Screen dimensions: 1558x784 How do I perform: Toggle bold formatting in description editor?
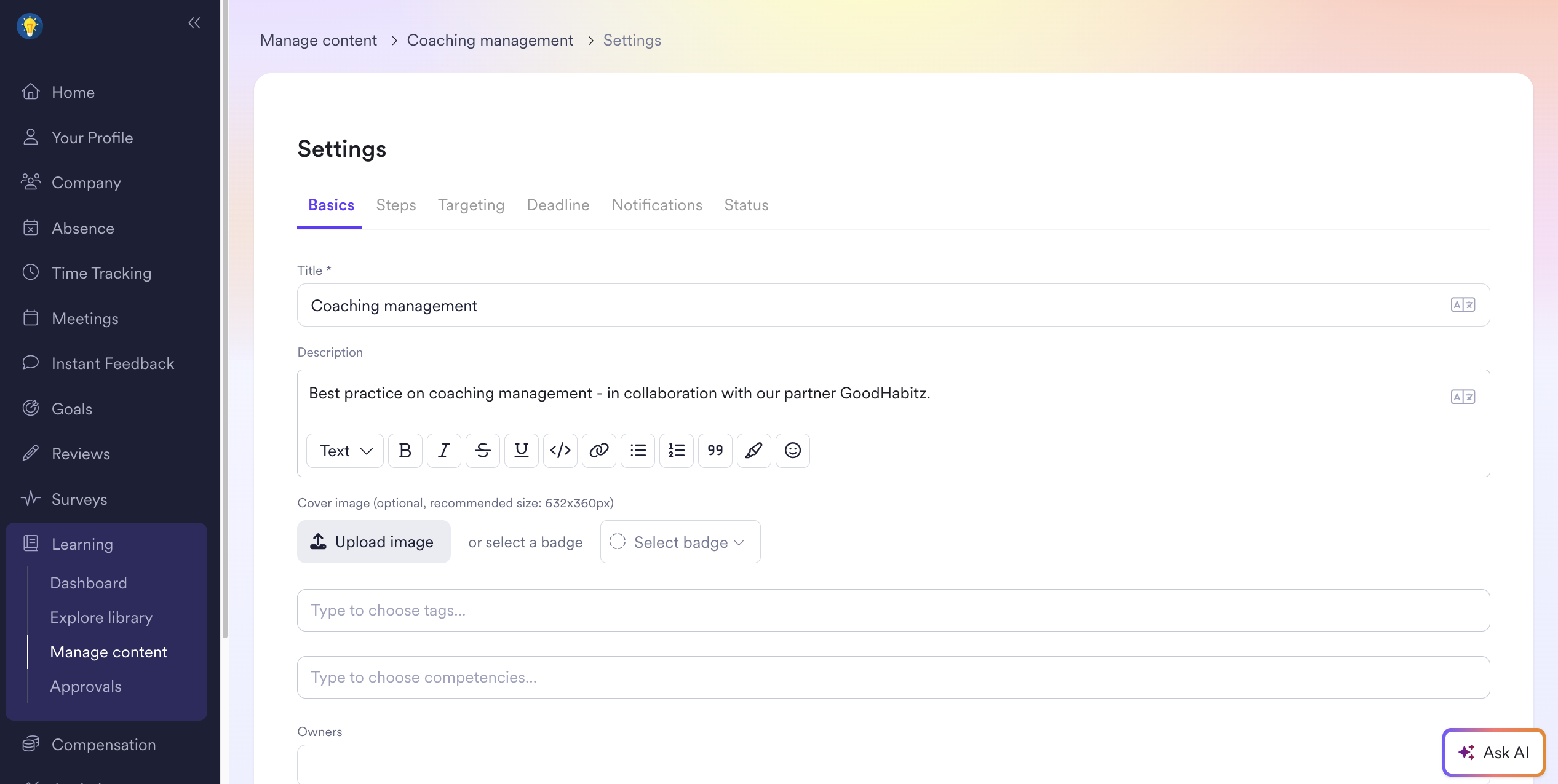pos(405,451)
